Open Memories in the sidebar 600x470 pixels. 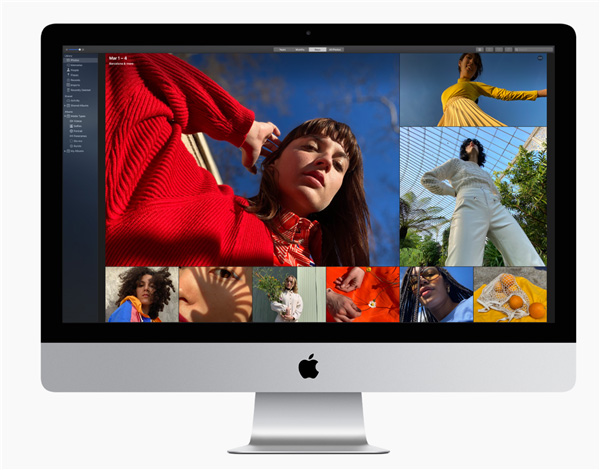click(78, 67)
